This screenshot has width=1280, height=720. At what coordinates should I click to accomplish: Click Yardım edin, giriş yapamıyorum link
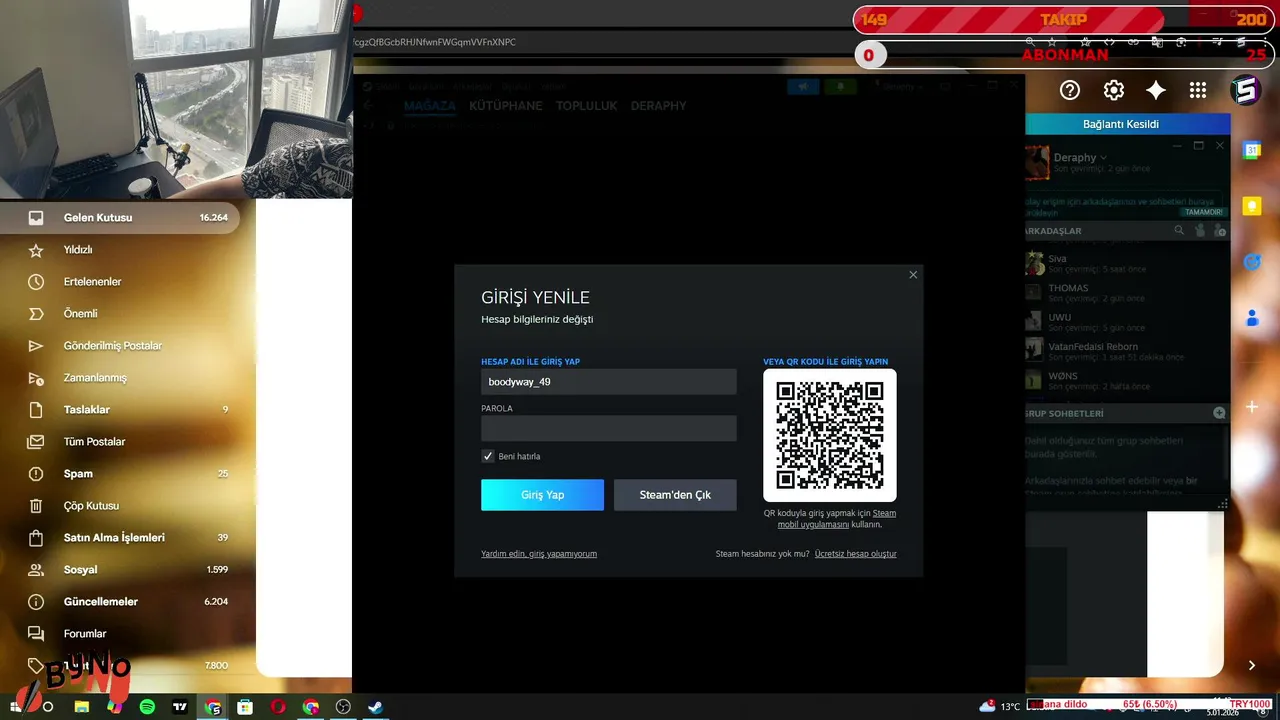click(539, 554)
